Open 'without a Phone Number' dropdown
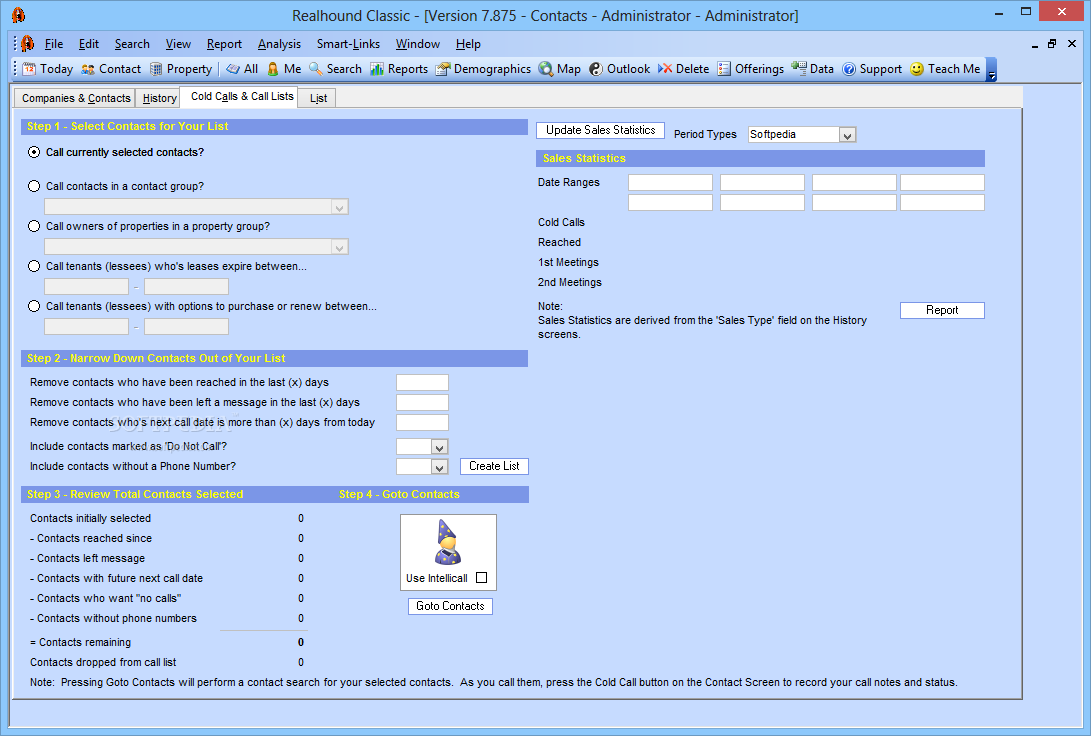The width and height of the screenshot is (1091, 736). pos(439,467)
